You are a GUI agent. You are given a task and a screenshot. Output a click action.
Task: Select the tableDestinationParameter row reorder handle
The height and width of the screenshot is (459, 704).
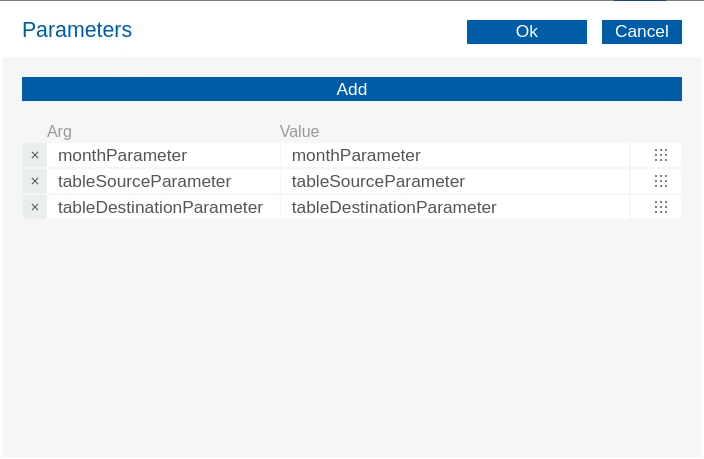pyautogui.click(x=660, y=207)
